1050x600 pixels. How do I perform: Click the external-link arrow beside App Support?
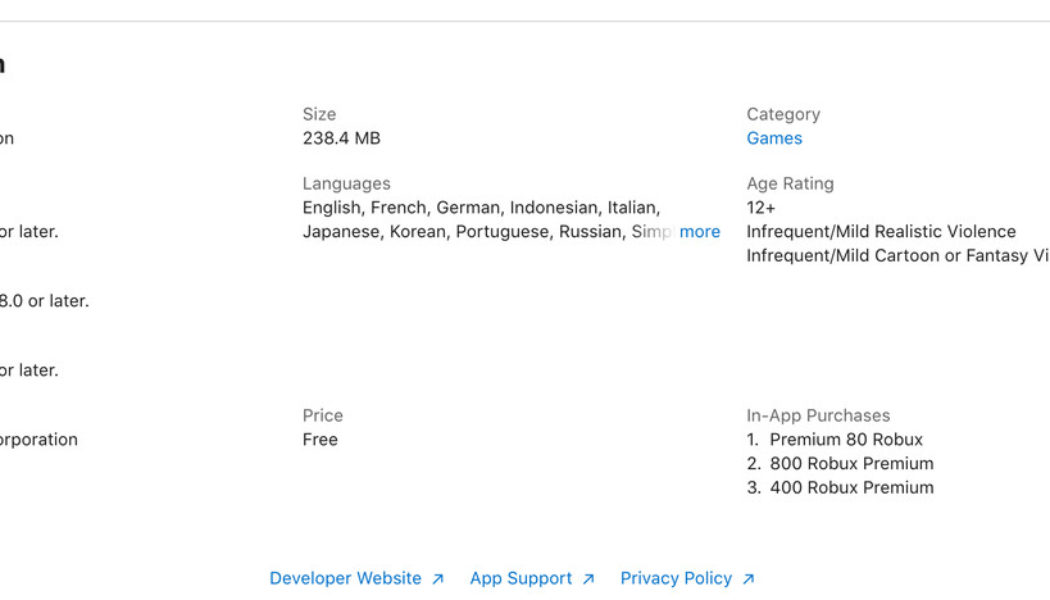(x=589, y=578)
